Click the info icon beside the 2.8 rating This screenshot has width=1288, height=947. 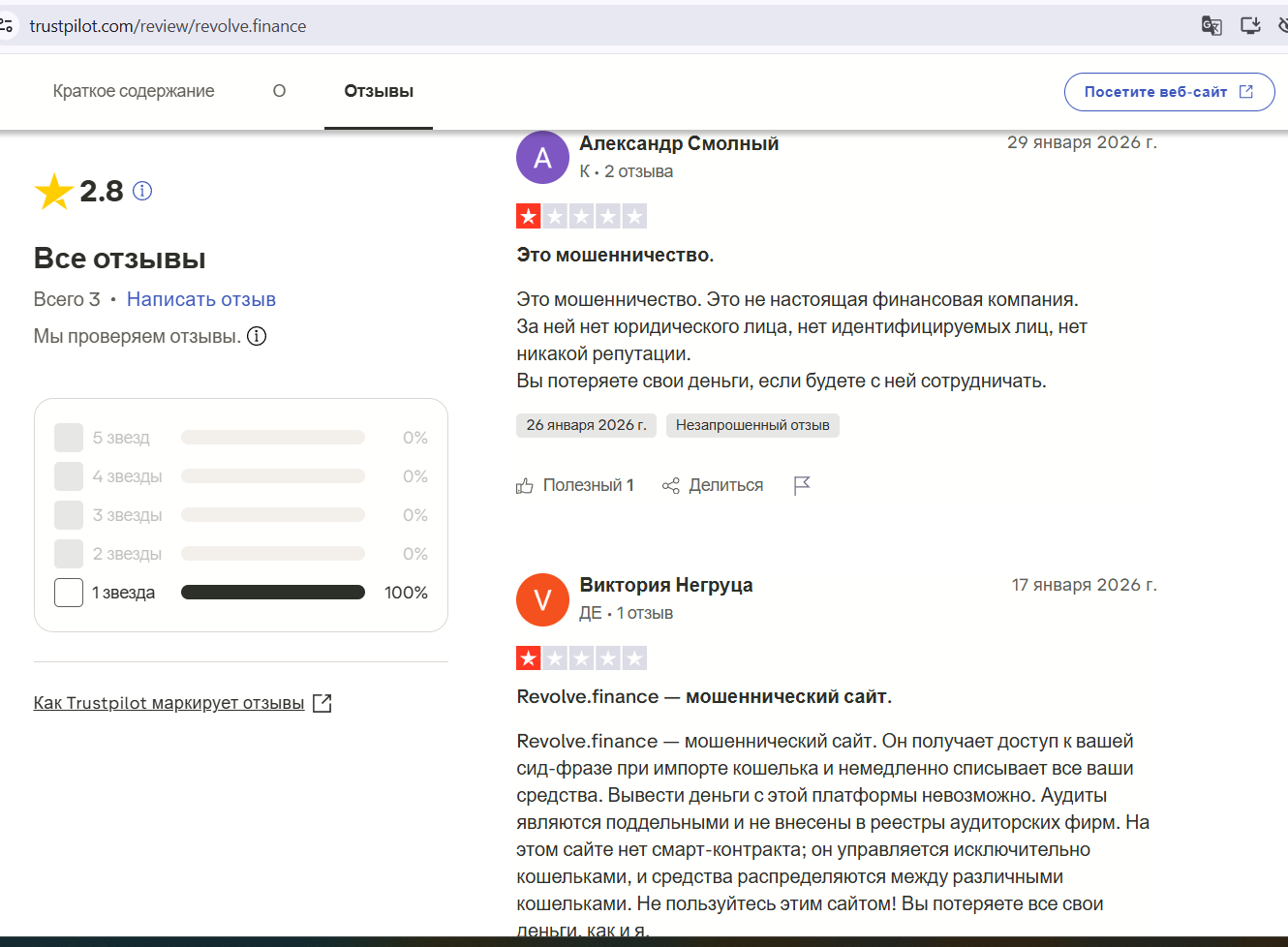point(141,191)
